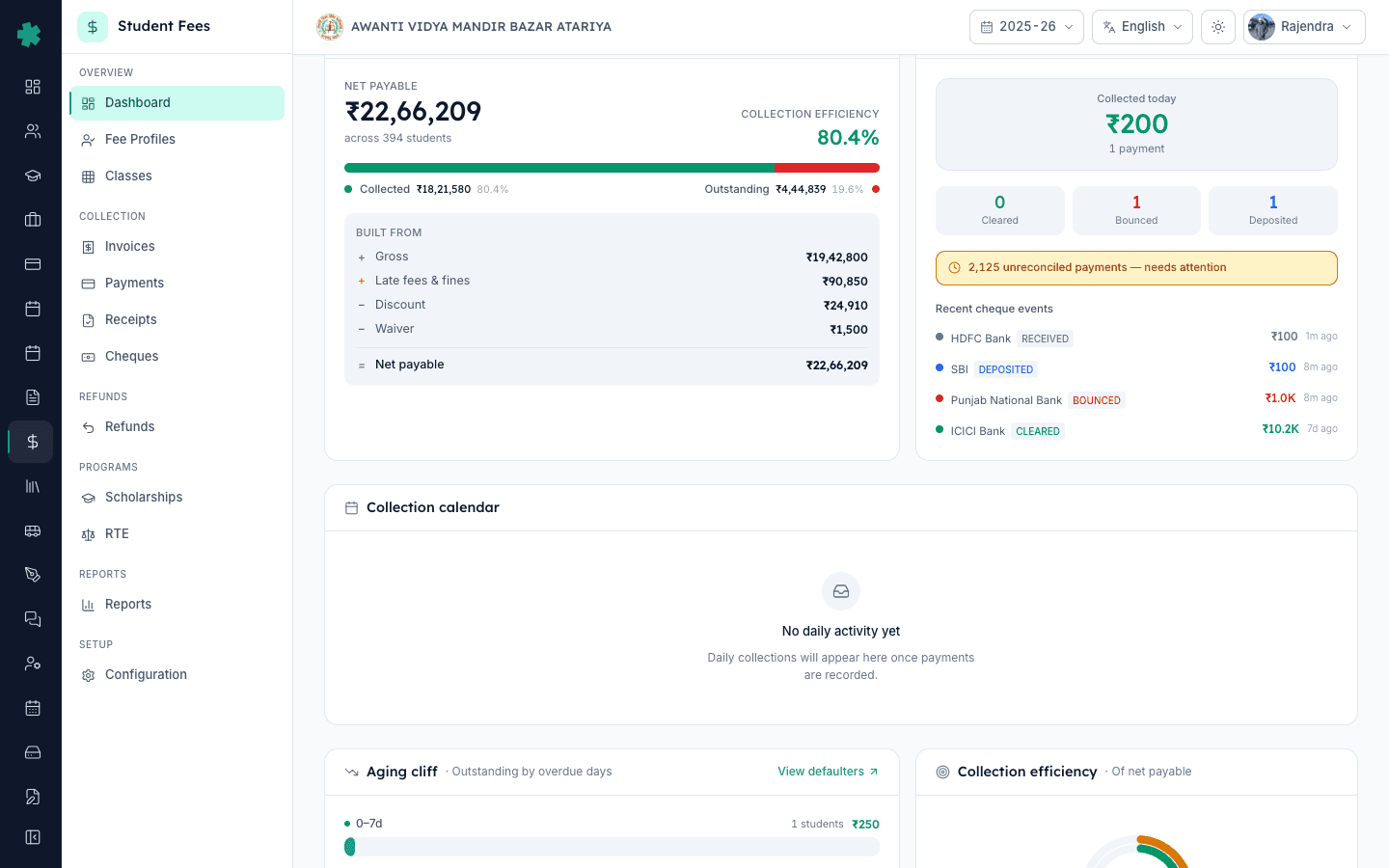Open the bus transport icon in rail
Viewport: 1389px width, 868px height.
click(x=33, y=530)
